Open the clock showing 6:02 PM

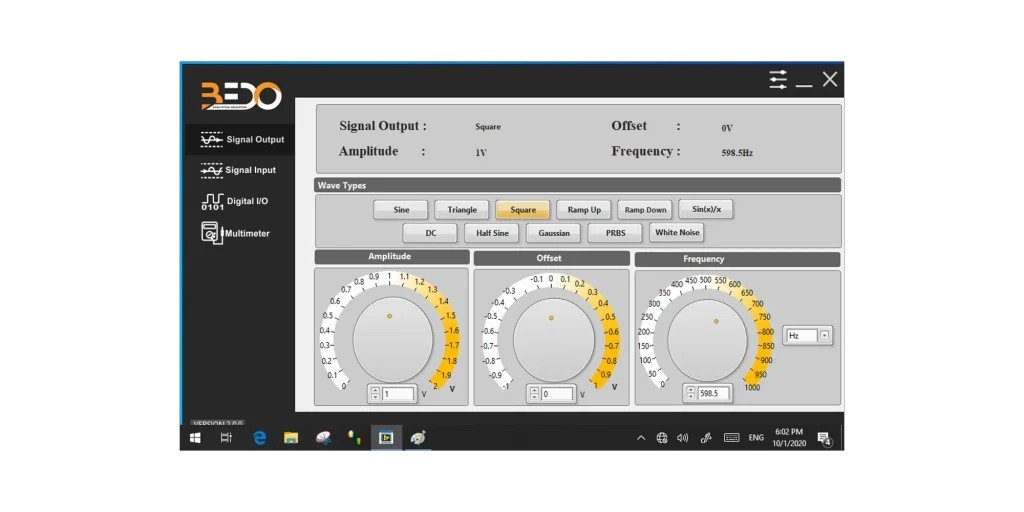pyautogui.click(x=789, y=438)
